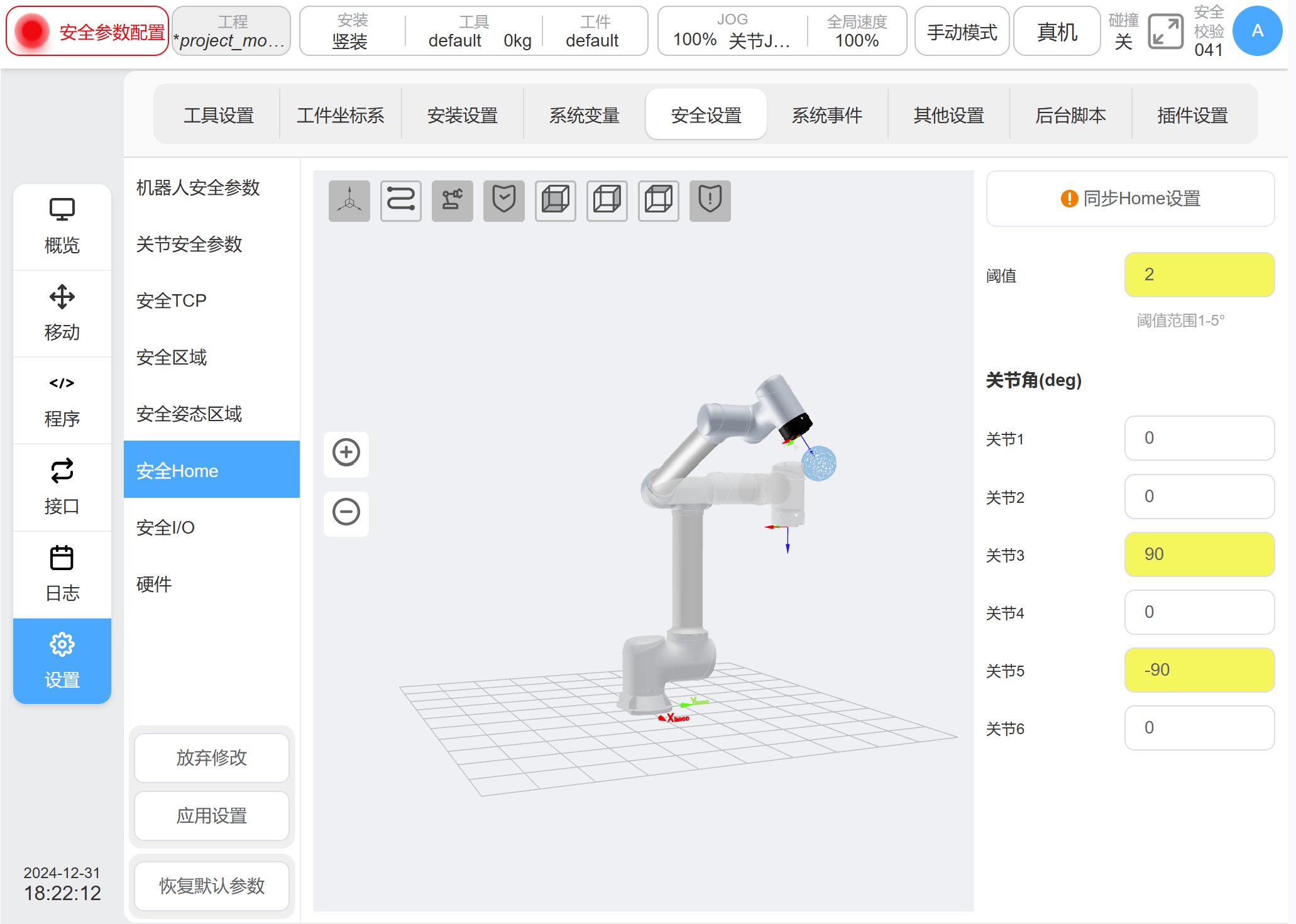
Task: Toggle shield exclamation warning display icon
Action: 710,201
